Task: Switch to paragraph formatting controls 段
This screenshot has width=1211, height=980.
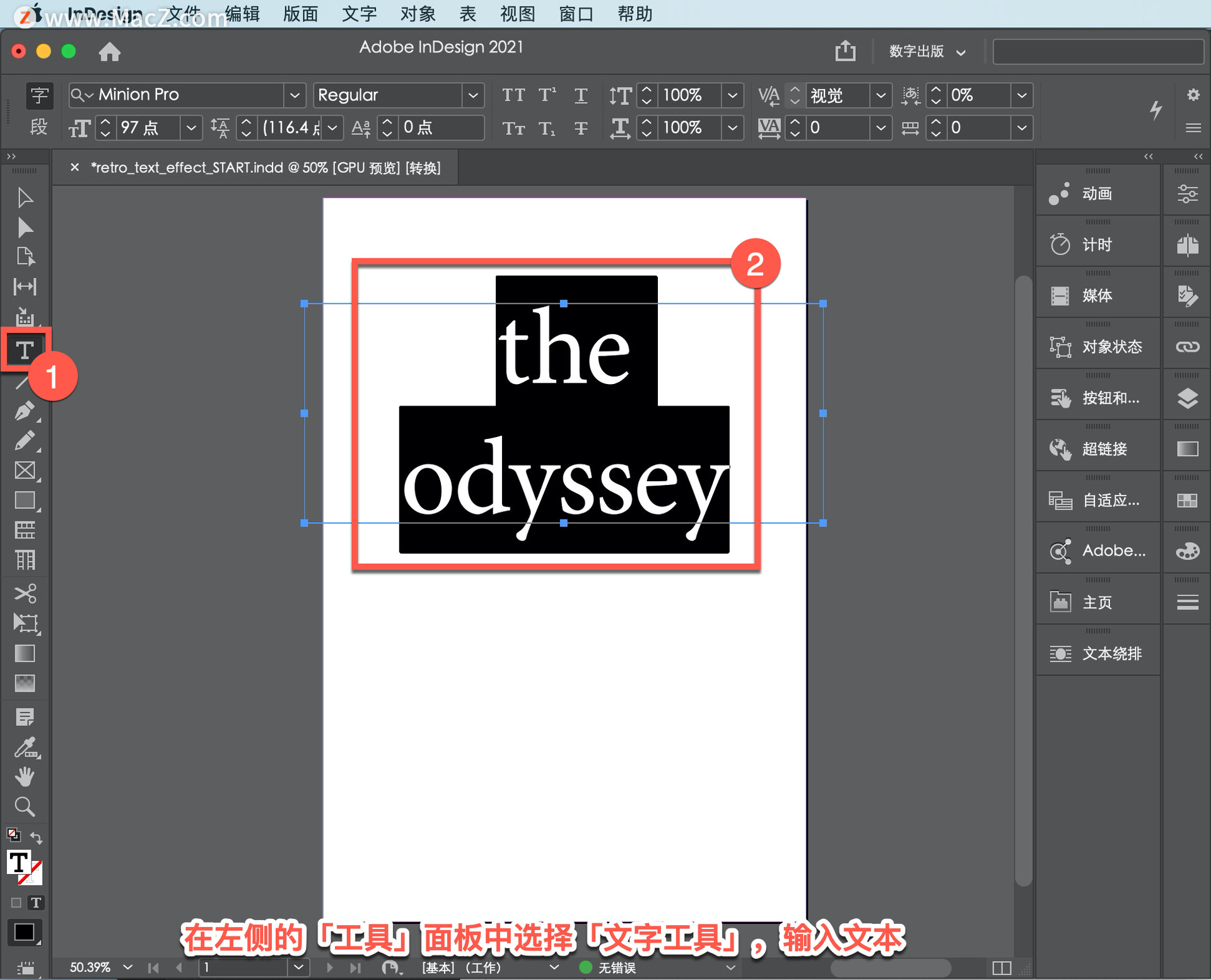Action: pos(39,127)
